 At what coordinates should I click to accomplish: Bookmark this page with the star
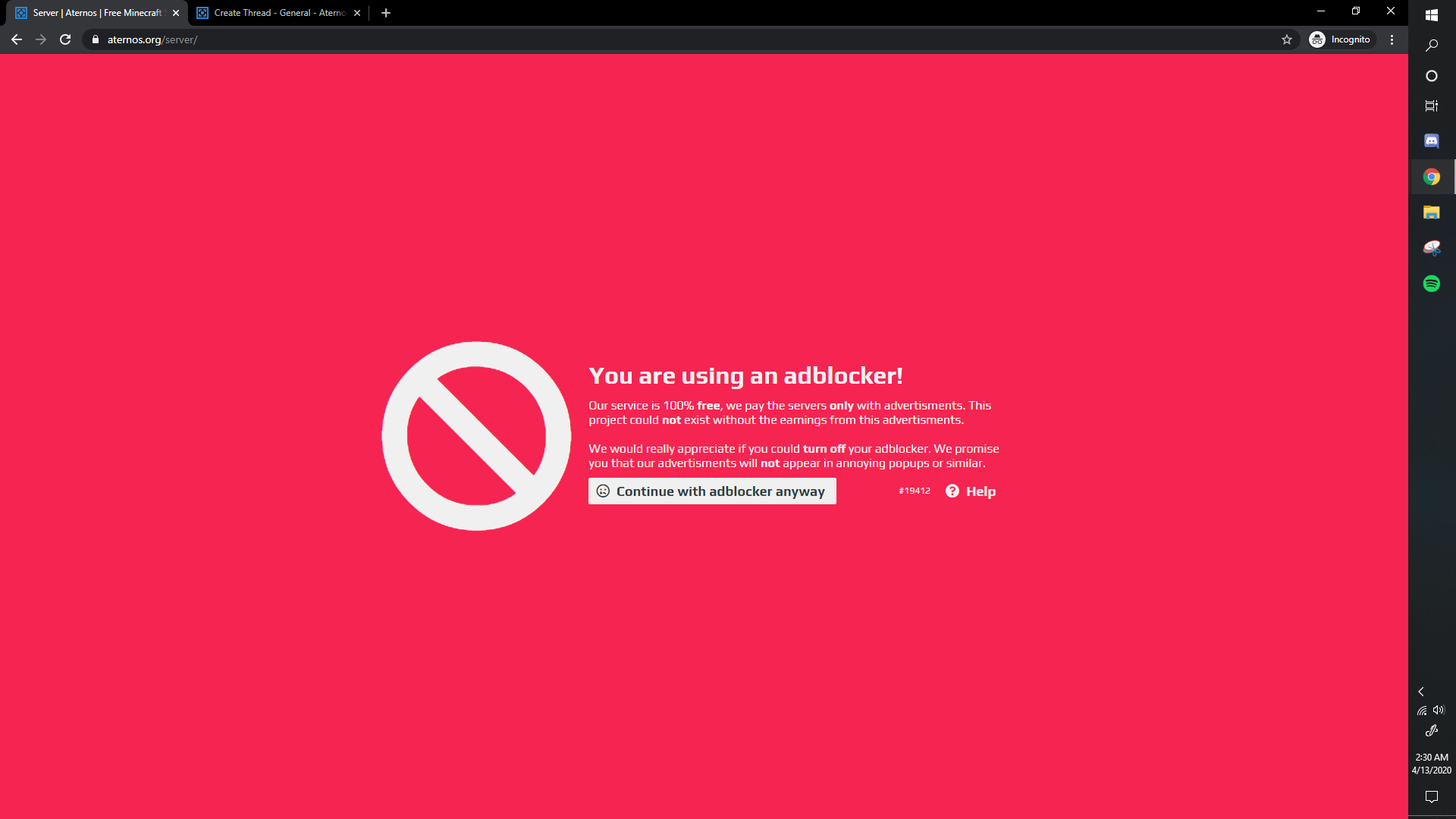1287,39
